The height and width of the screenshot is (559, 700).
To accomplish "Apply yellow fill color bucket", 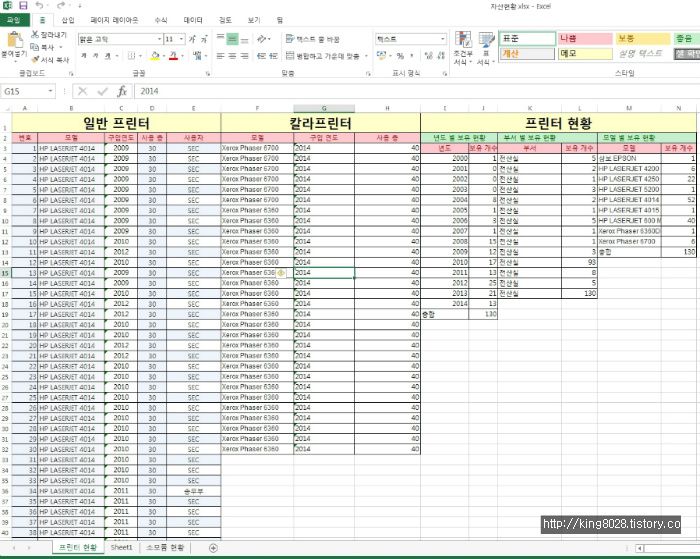I will coord(155,56).
